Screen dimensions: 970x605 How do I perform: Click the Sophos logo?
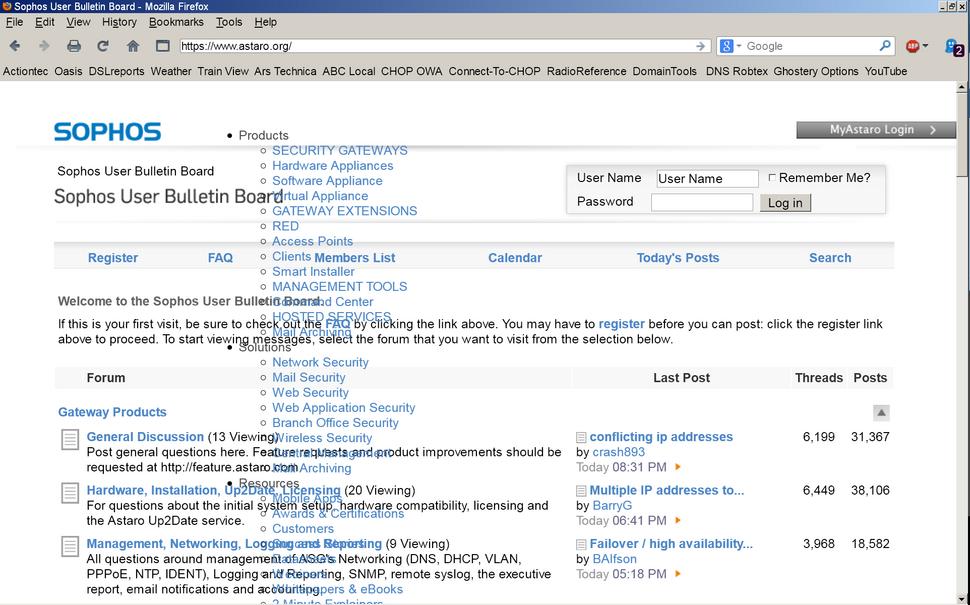pos(108,132)
